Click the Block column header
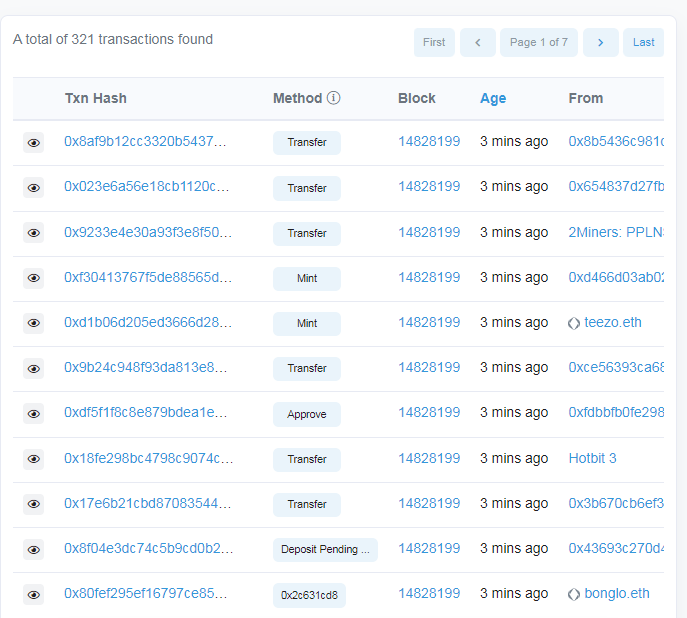This screenshot has width=687, height=618. point(417,98)
